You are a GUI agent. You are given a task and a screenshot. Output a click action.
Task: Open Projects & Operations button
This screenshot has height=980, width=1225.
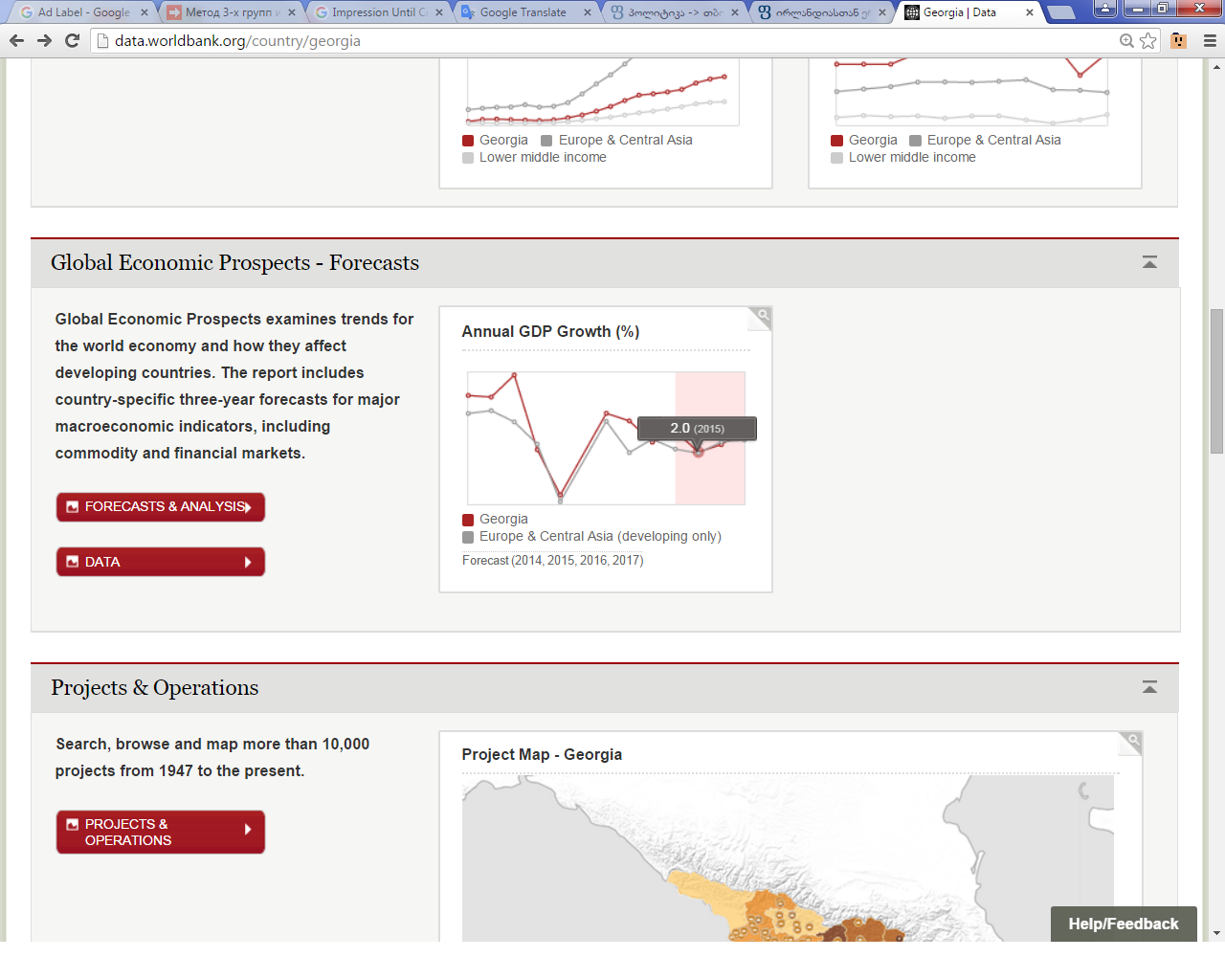click(161, 832)
